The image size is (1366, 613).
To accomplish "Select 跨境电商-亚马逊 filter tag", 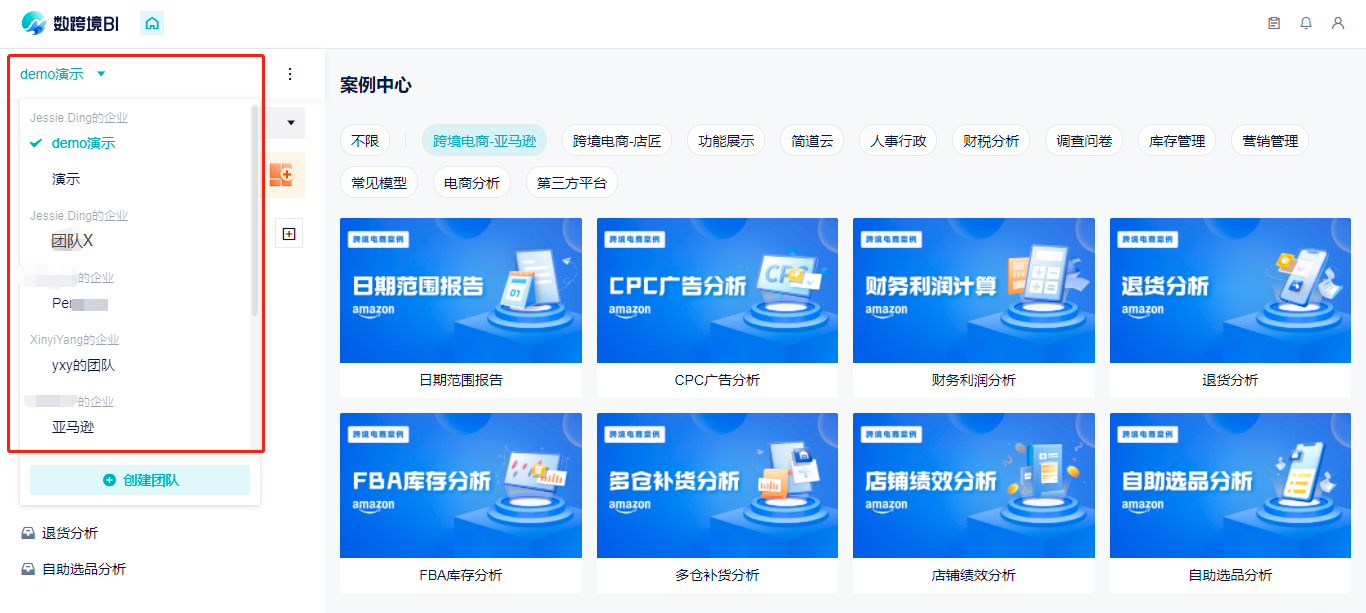I will click(485, 141).
